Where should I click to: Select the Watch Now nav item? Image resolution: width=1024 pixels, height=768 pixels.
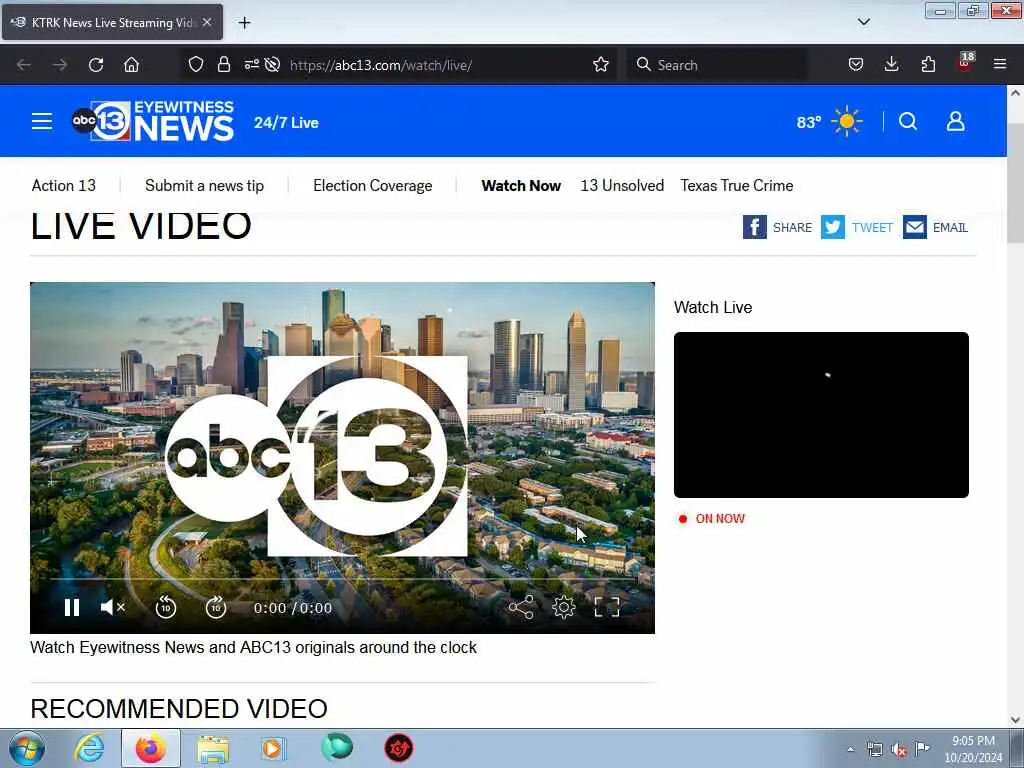tap(521, 185)
